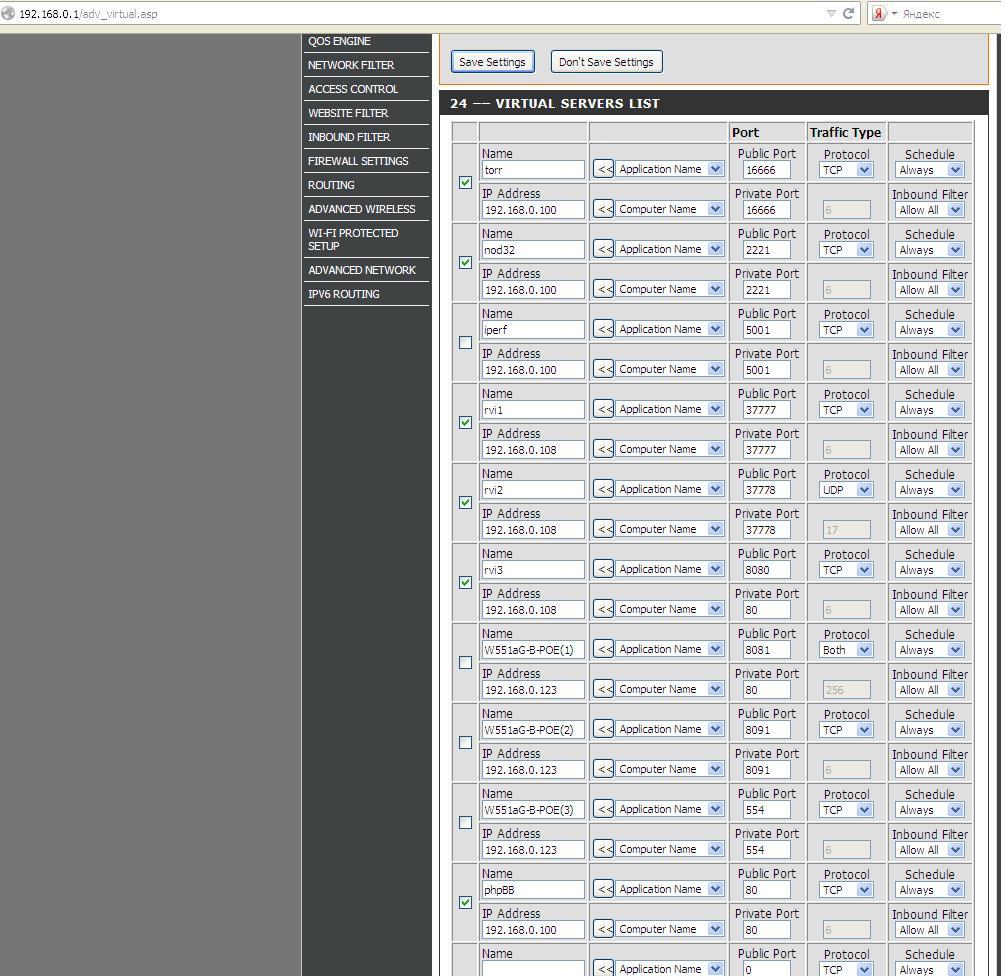
Task: Open Access Control in sidebar
Action: [x=367, y=89]
